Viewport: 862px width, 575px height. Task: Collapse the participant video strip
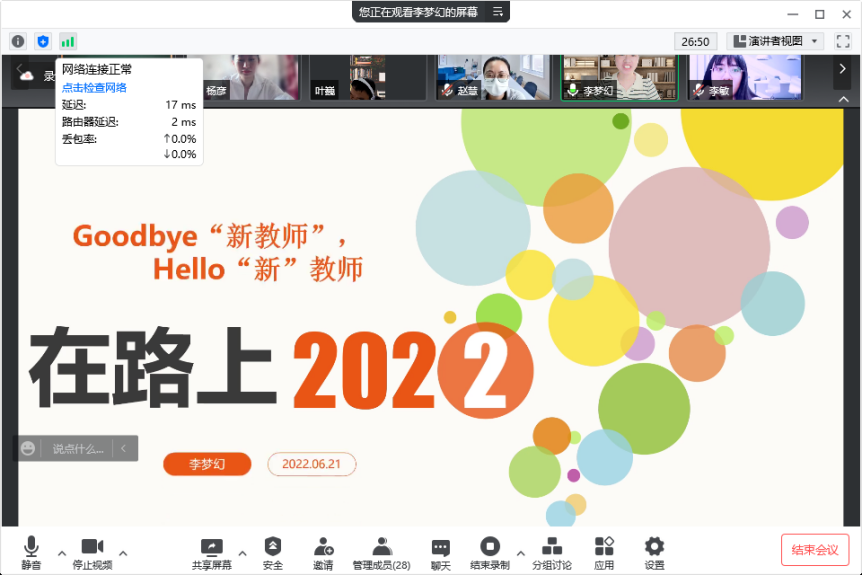843,99
